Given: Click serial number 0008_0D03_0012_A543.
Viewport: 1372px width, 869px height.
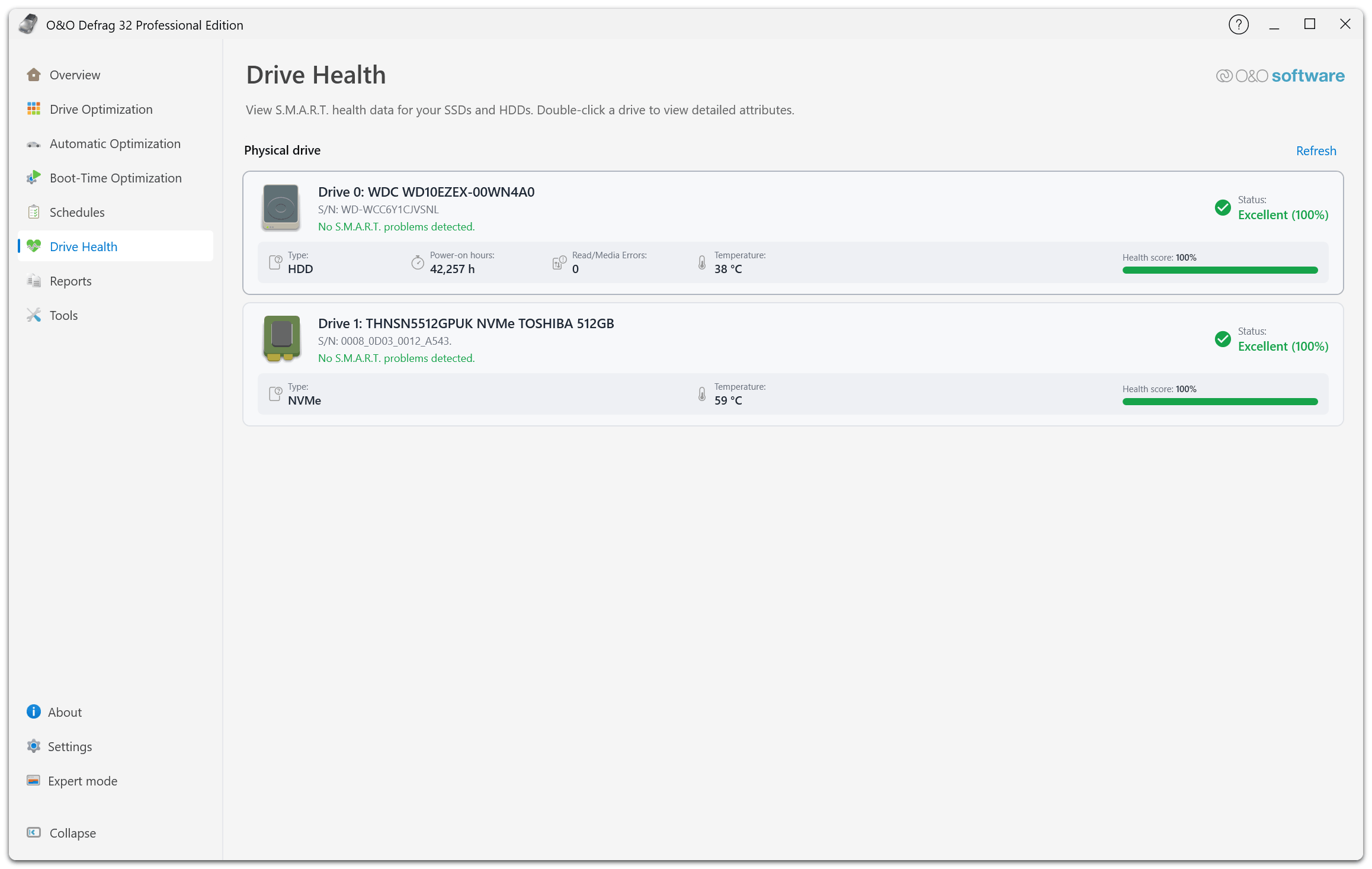Looking at the screenshot, I should 396,341.
